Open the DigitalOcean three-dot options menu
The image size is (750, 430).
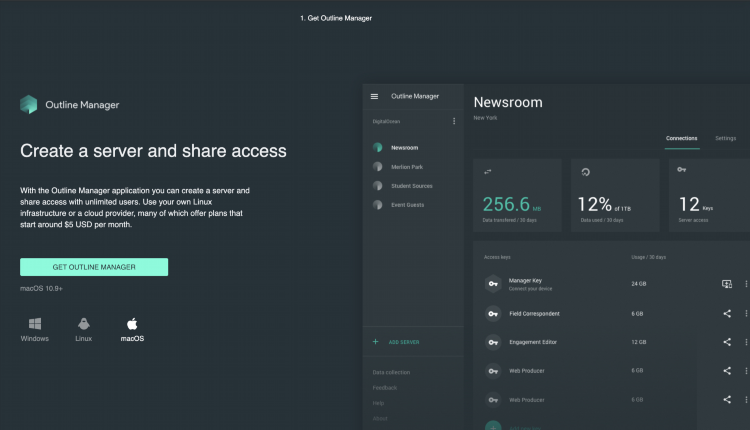pyautogui.click(x=454, y=121)
